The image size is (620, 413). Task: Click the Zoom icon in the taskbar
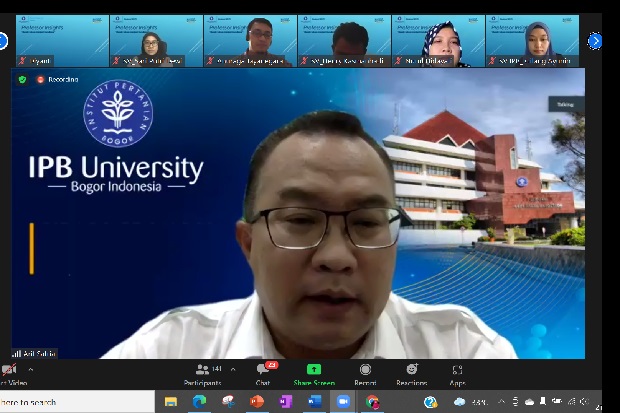(x=343, y=402)
